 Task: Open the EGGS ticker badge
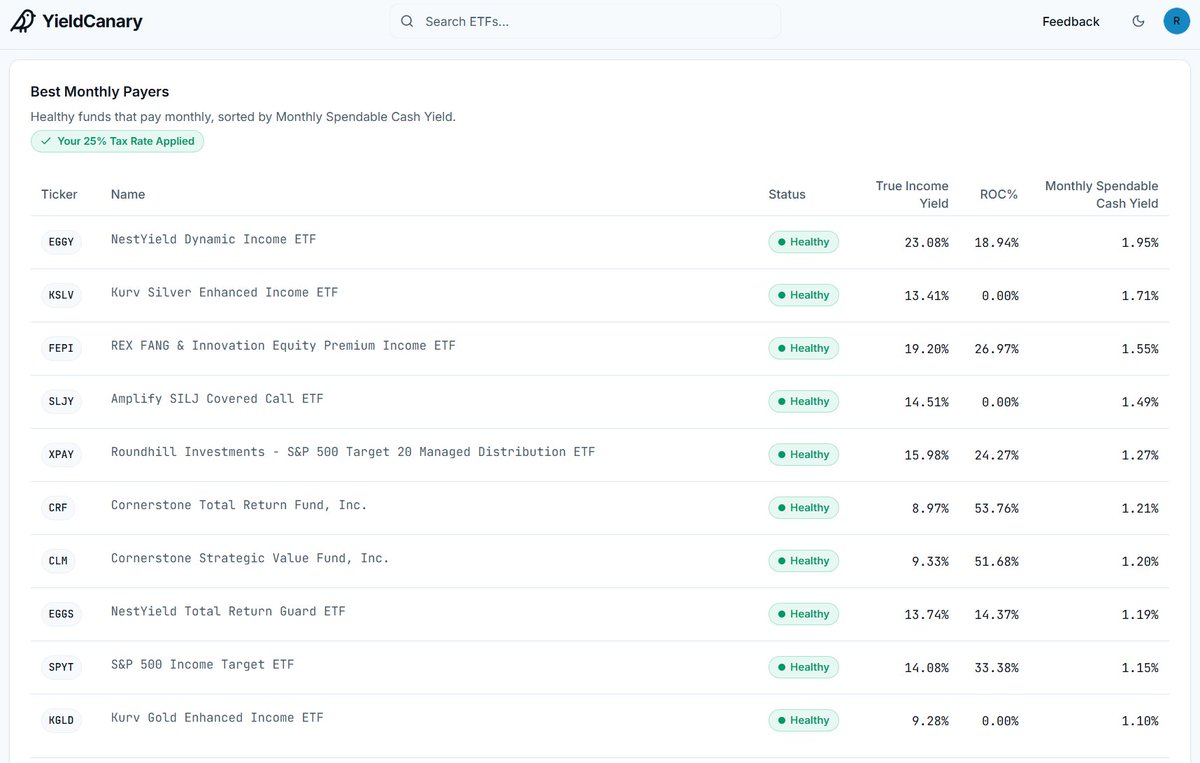pos(61,613)
